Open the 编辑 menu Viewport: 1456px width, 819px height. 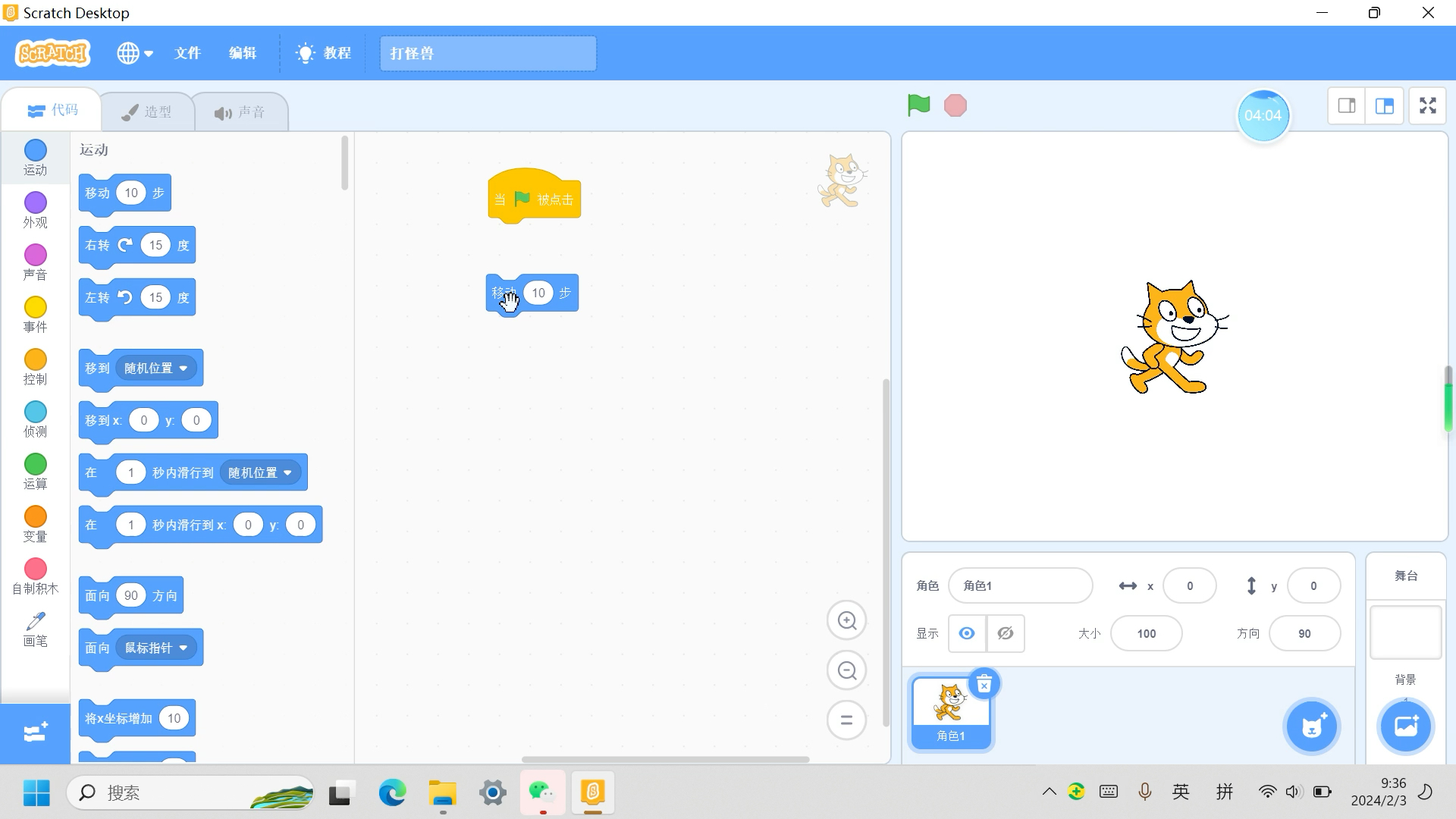(243, 53)
